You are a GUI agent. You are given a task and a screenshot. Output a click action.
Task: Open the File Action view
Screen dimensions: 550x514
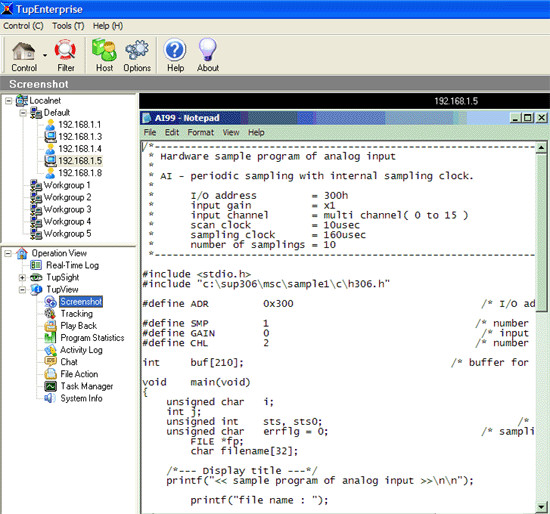79,374
